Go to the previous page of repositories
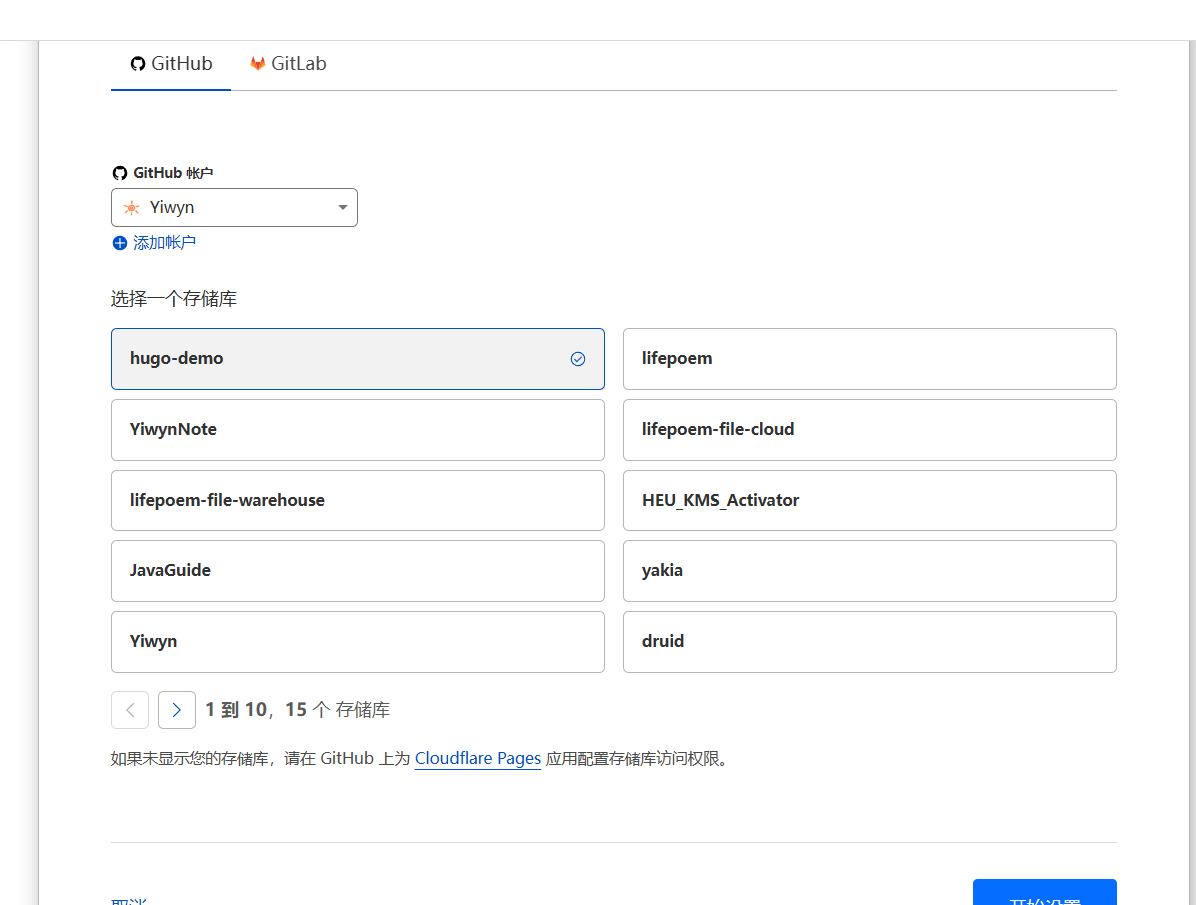This screenshot has height=905, width=1196. point(130,710)
